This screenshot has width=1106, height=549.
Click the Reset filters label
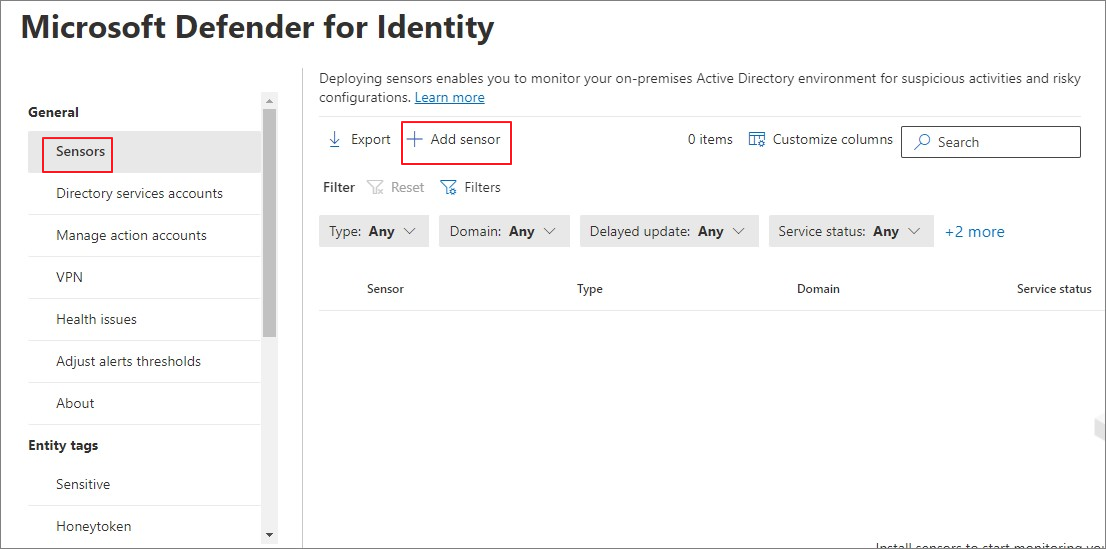(x=408, y=188)
